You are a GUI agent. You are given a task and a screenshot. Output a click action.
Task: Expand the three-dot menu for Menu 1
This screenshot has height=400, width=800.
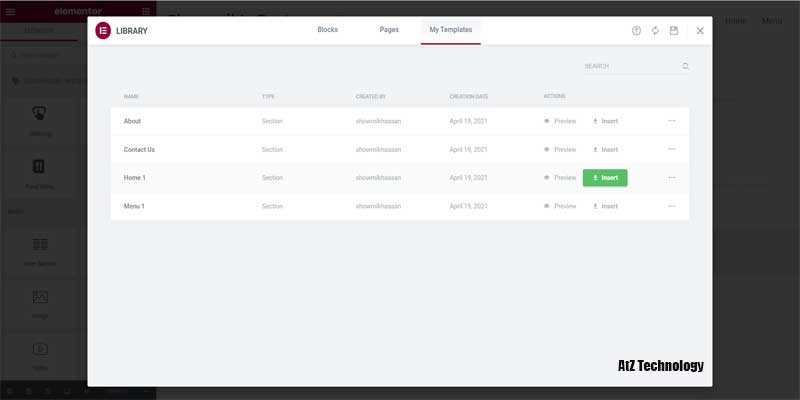[672, 206]
